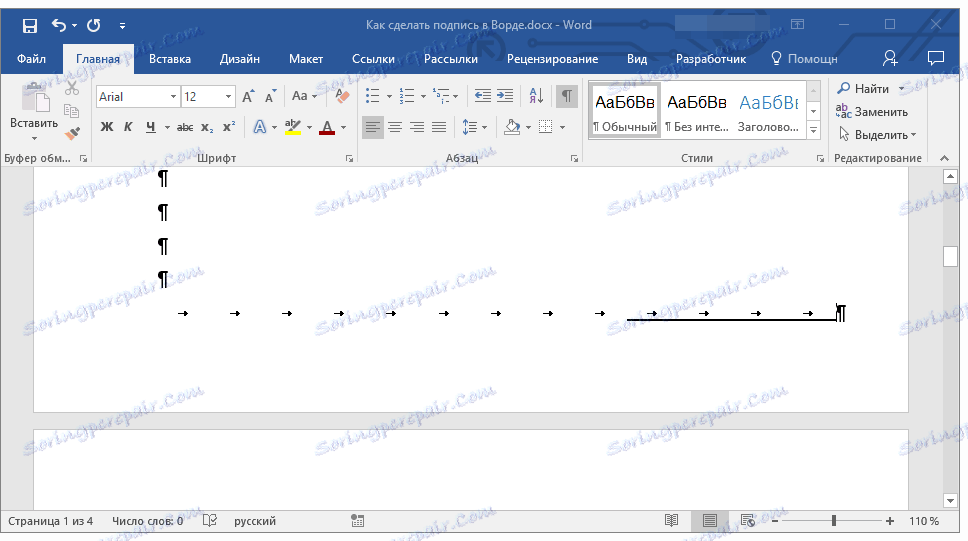Activate the Format Painter brush
This screenshot has width=968, height=541.
[x=72, y=133]
